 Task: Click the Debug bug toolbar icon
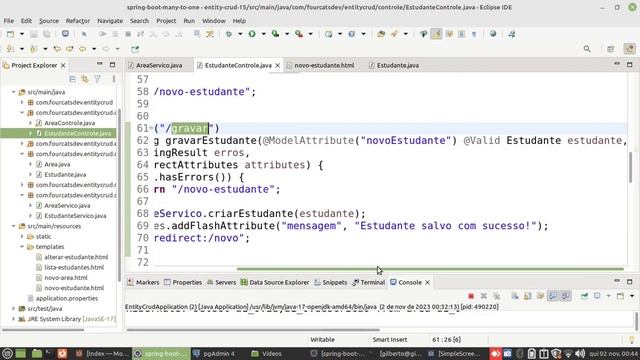(x=229, y=34)
